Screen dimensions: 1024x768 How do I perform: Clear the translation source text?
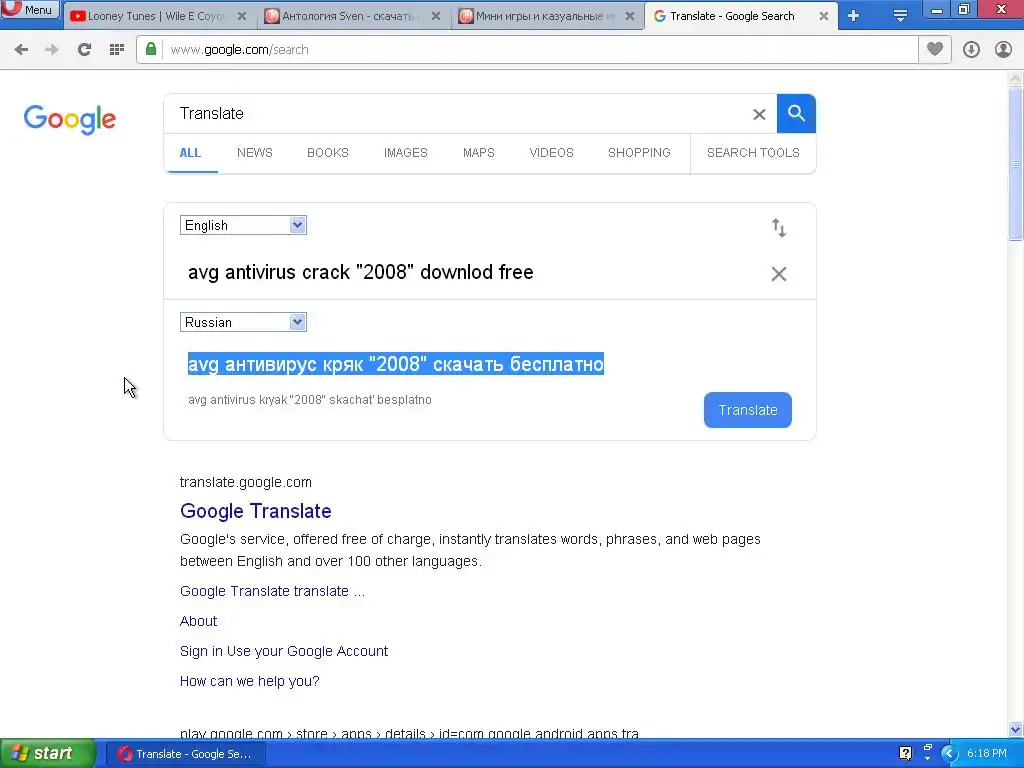tap(778, 274)
